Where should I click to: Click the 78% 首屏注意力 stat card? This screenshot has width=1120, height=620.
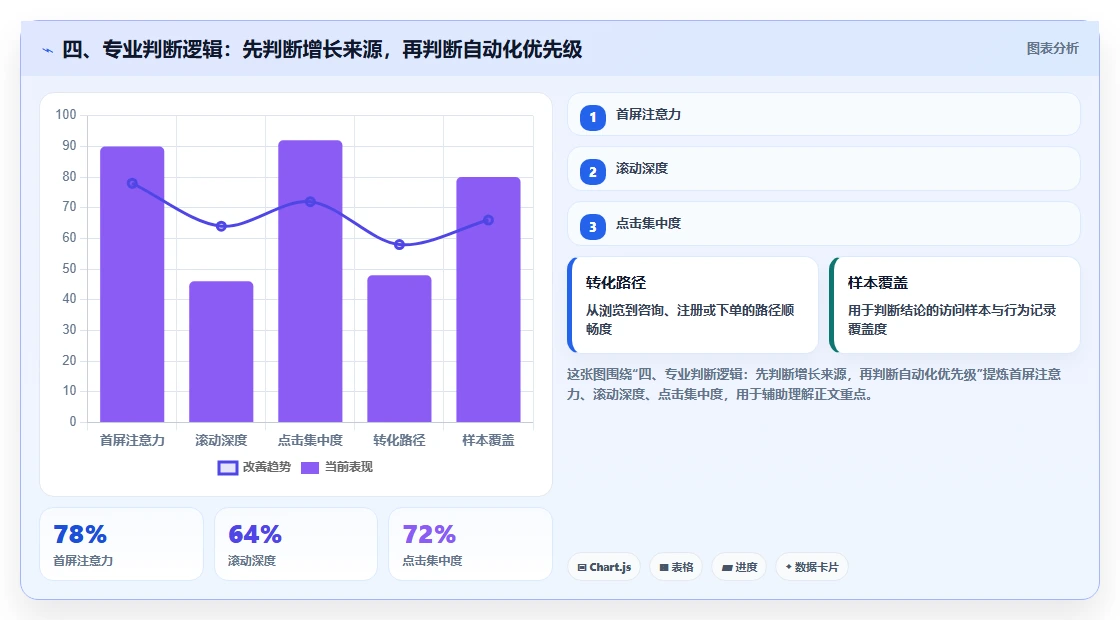121,544
